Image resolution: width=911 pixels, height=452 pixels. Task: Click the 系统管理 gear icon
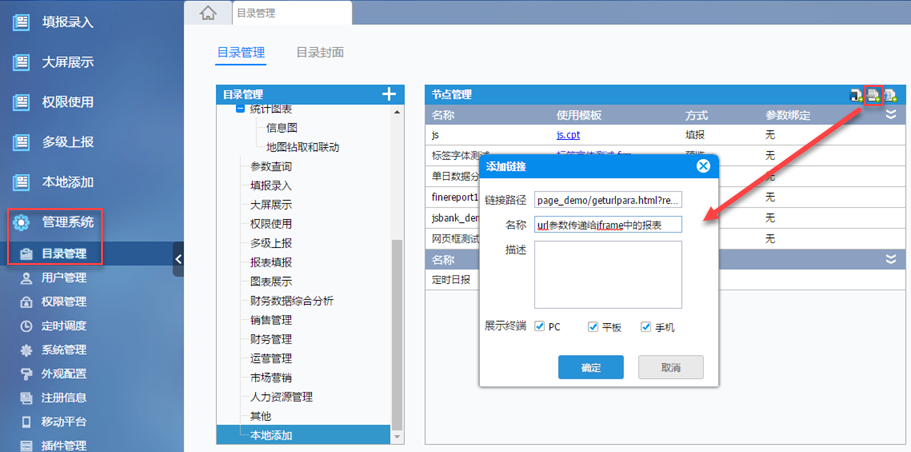26,350
